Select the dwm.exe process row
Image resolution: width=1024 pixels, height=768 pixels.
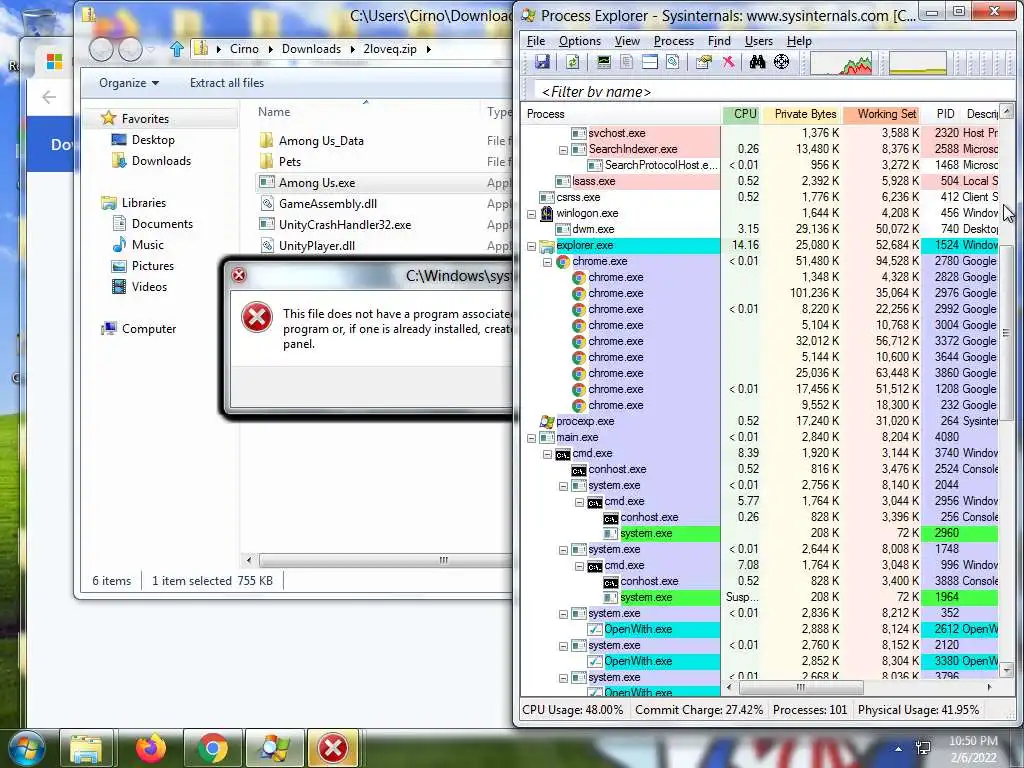coord(761,229)
